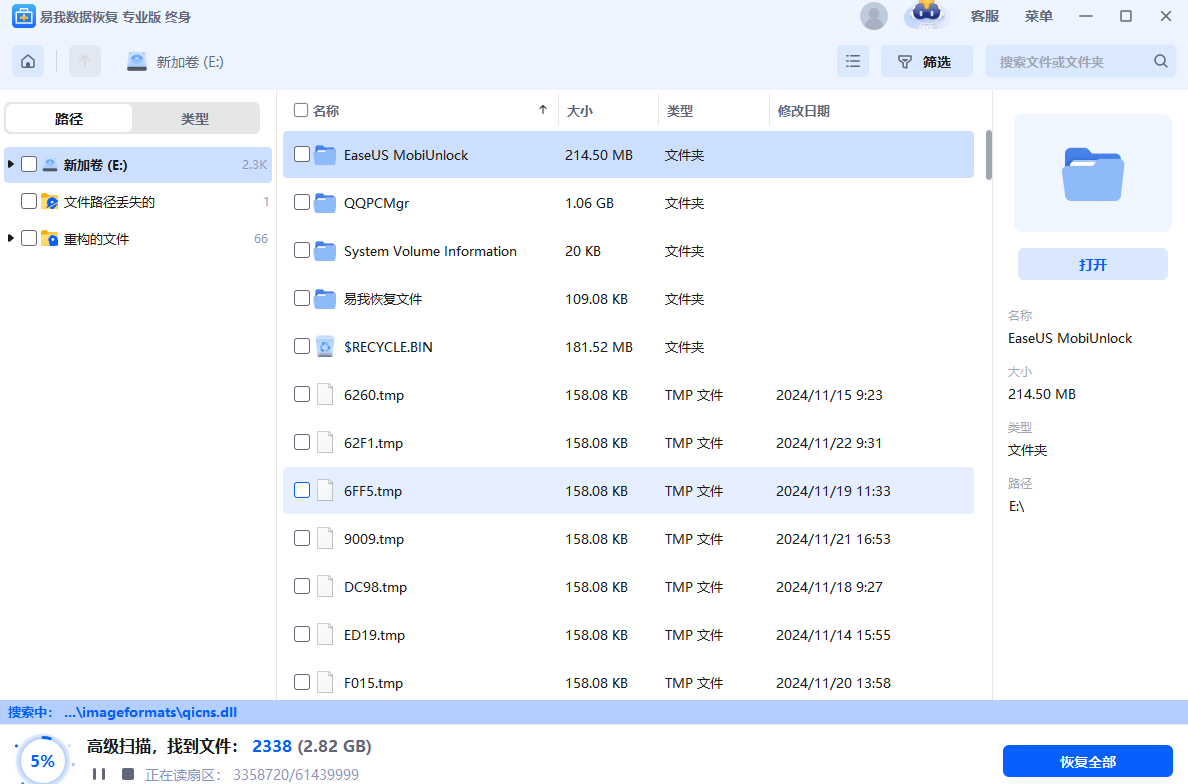Check the 文件路径丢失的 tree checkbox
This screenshot has height=784, width=1188.
click(x=29, y=201)
